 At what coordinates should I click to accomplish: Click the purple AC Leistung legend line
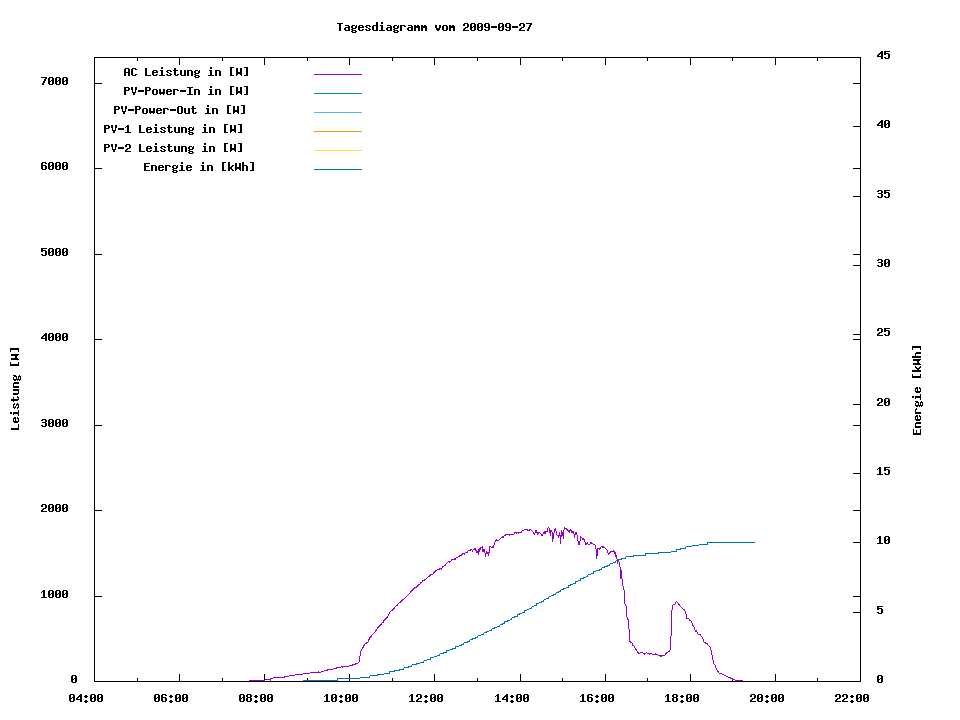click(x=337, y=74)
